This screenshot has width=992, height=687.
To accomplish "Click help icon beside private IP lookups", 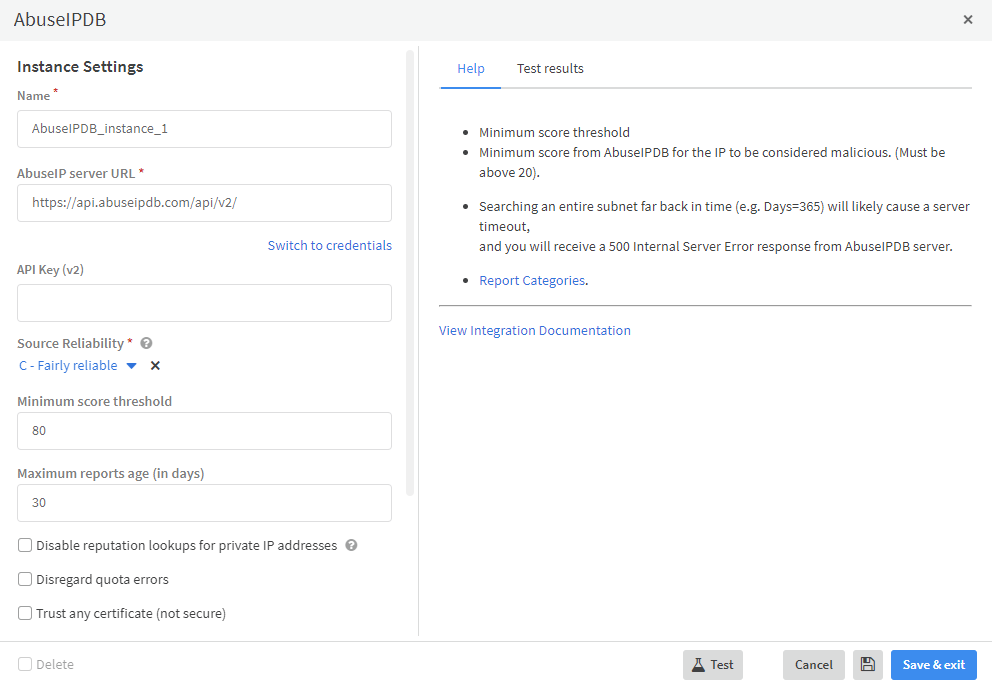I will (351, 546).
